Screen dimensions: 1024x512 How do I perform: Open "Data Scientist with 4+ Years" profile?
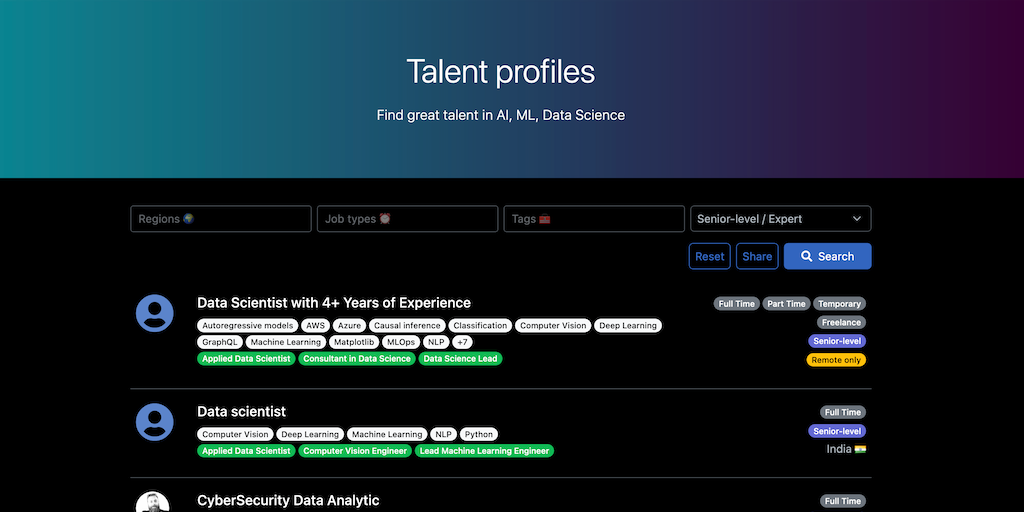click(x=334, y=303)
